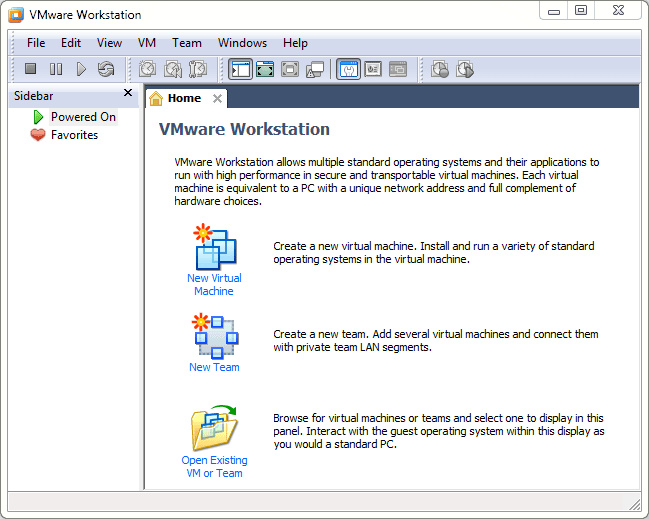Click Open Existing VM or Team link
This screenshot has height=519, width=649.
coord(214,466)
